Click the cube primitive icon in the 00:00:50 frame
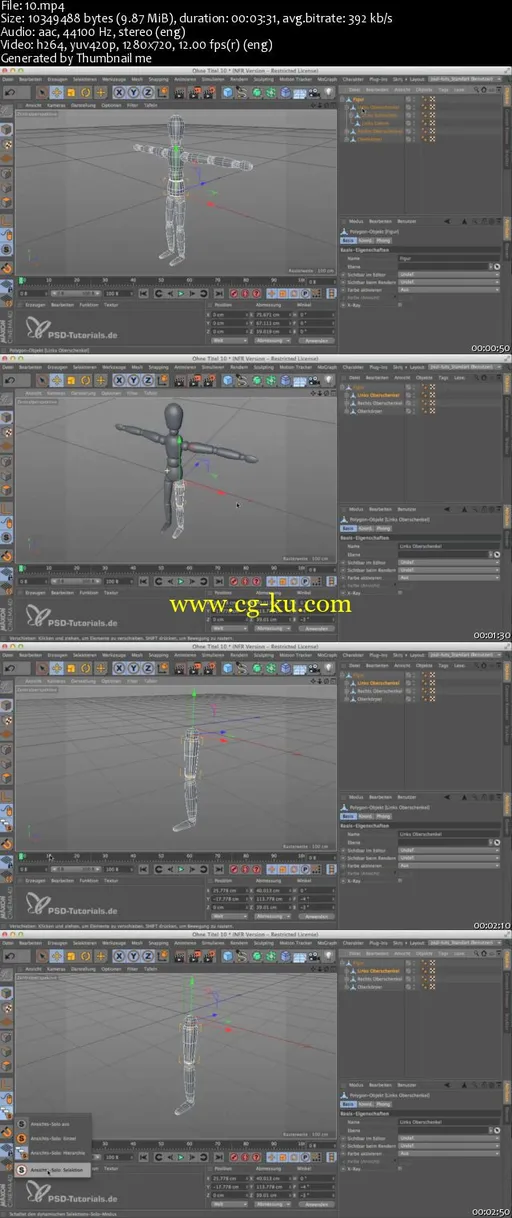The height and width of the screenshot is (1218, 512). (x=228, y=92)
